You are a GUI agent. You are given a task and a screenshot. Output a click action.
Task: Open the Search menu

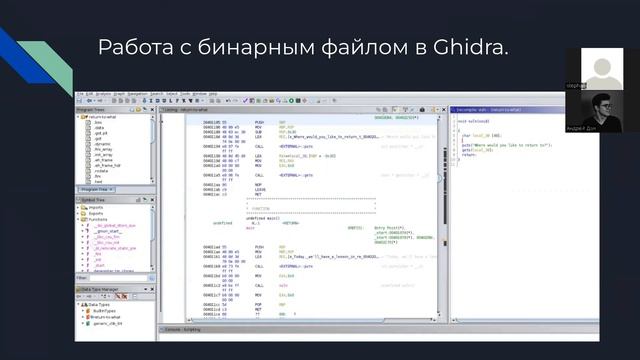[x=157, y=94]
